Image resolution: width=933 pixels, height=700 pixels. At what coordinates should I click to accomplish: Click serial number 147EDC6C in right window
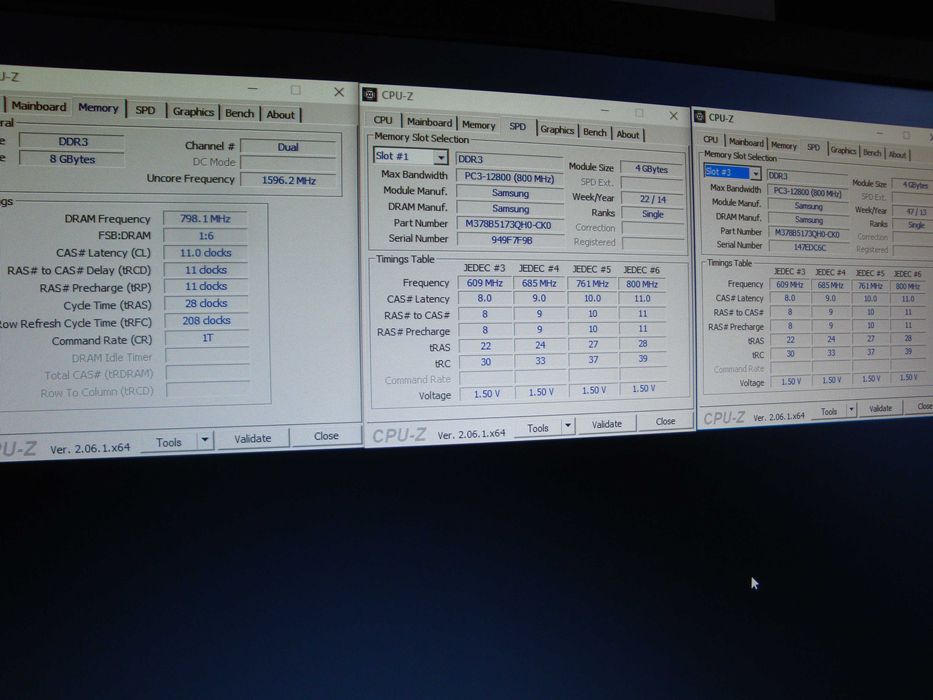[809, 247]
